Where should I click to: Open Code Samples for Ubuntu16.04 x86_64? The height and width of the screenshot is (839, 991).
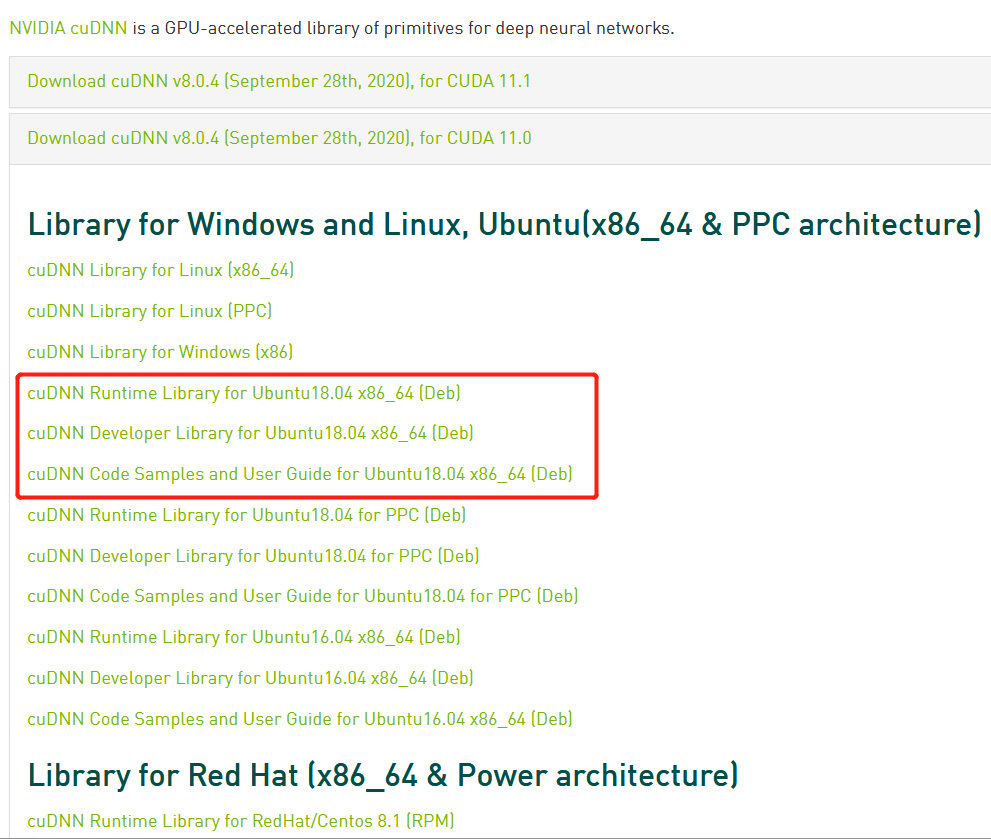[x=299, y=719]
